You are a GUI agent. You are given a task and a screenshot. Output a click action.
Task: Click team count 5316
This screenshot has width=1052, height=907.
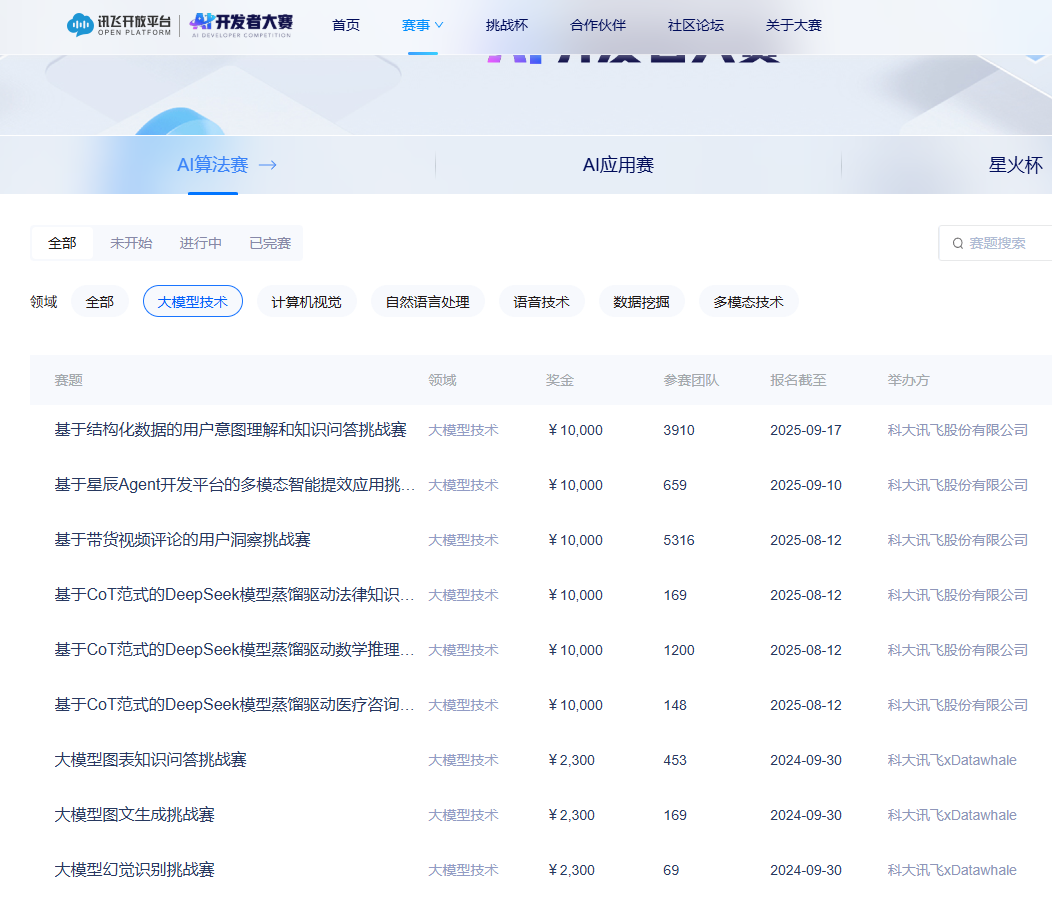click(x=679, y=540)
